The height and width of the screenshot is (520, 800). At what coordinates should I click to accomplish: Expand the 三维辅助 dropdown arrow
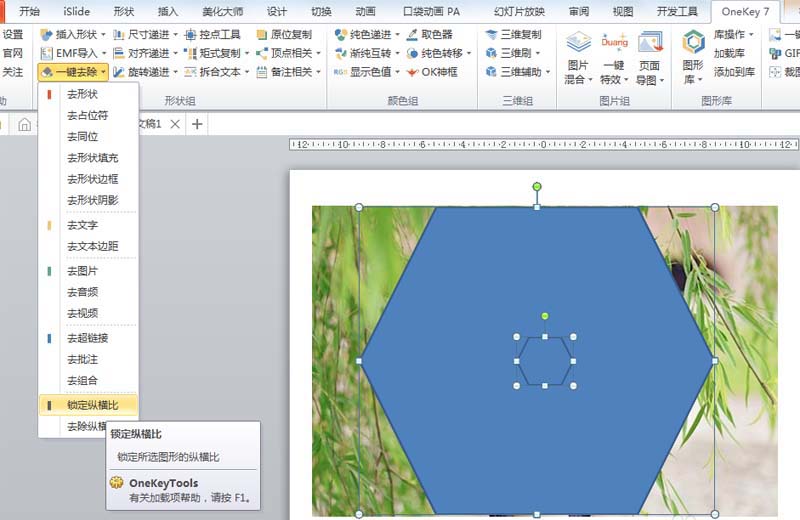548,72
